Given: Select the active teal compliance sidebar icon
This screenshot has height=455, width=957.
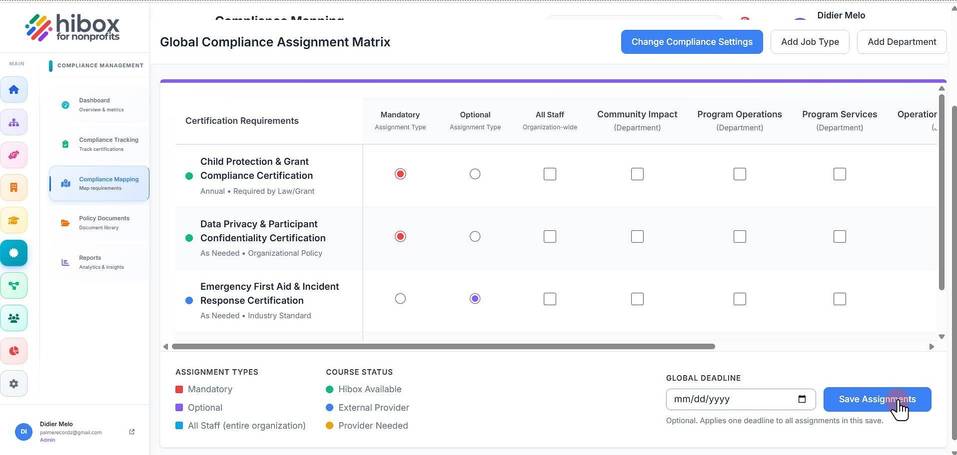Looking at the screenshot, I should click(13, 253).
